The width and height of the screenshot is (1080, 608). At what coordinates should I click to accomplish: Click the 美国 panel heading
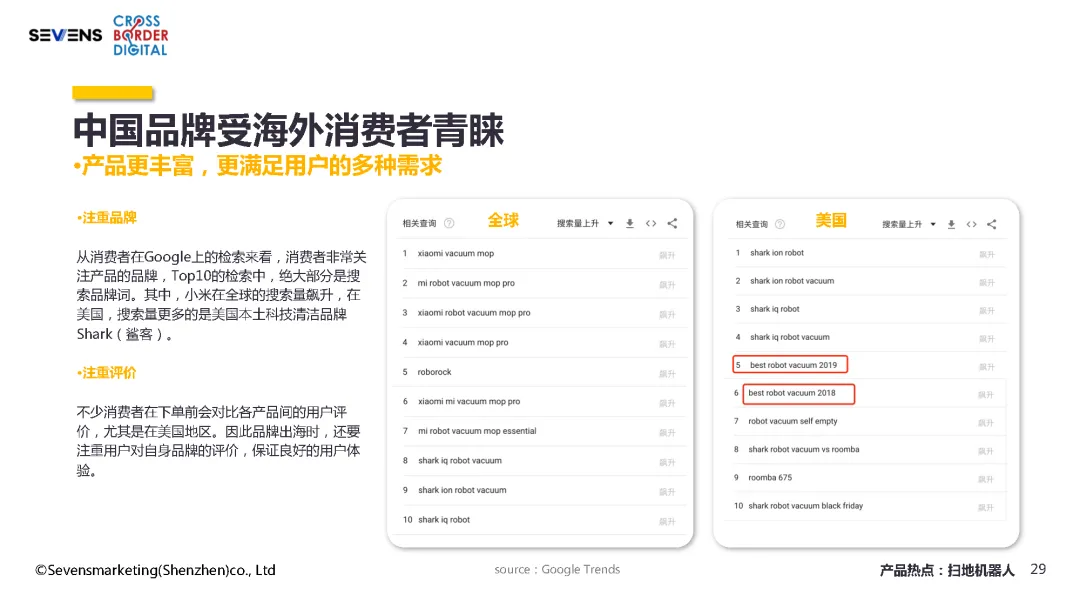point(831,220)
